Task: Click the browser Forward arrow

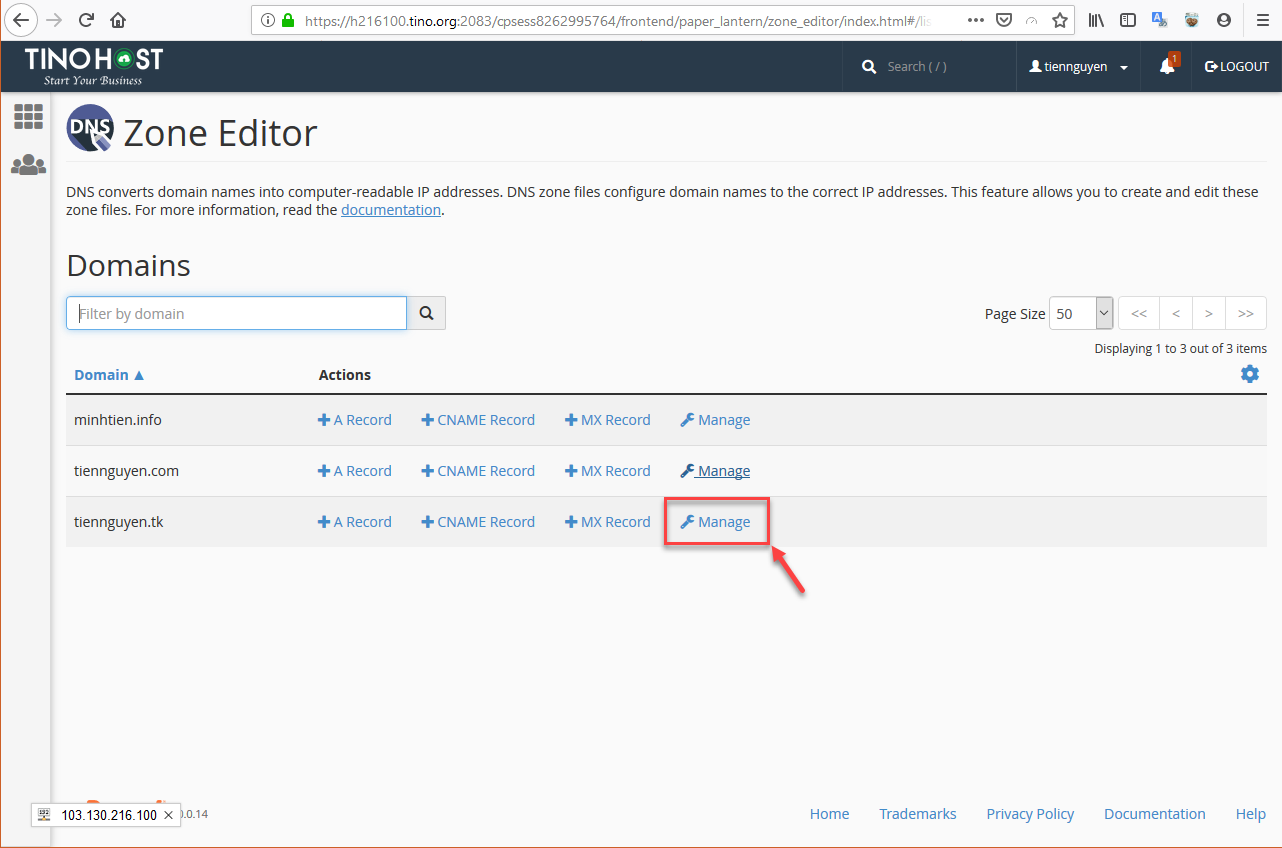Action: 54,20
